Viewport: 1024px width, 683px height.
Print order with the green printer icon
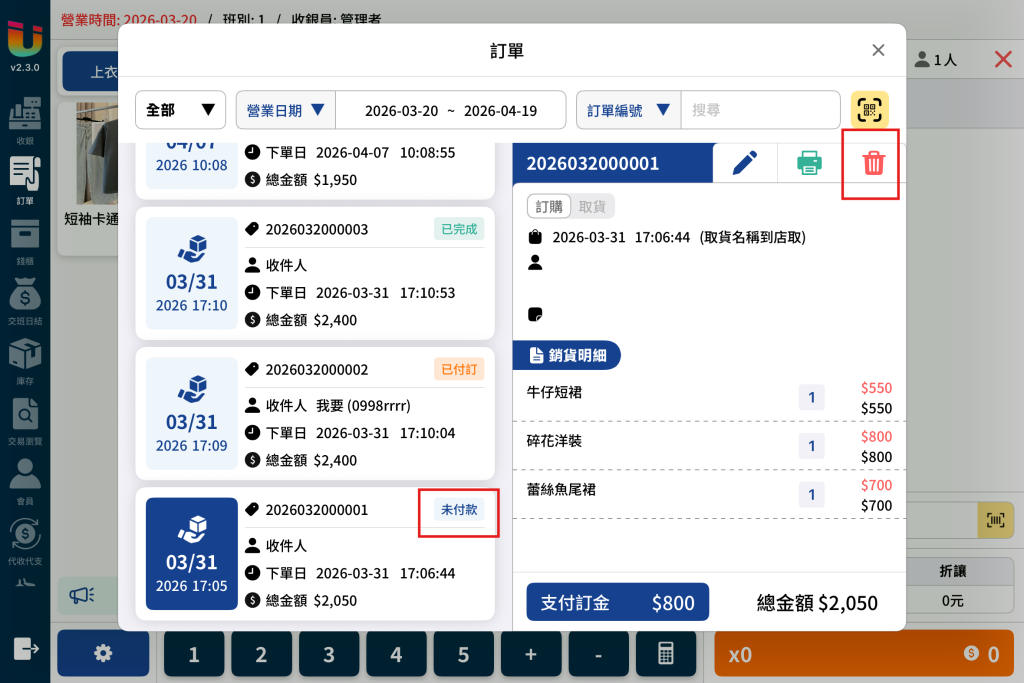point(809,163)
